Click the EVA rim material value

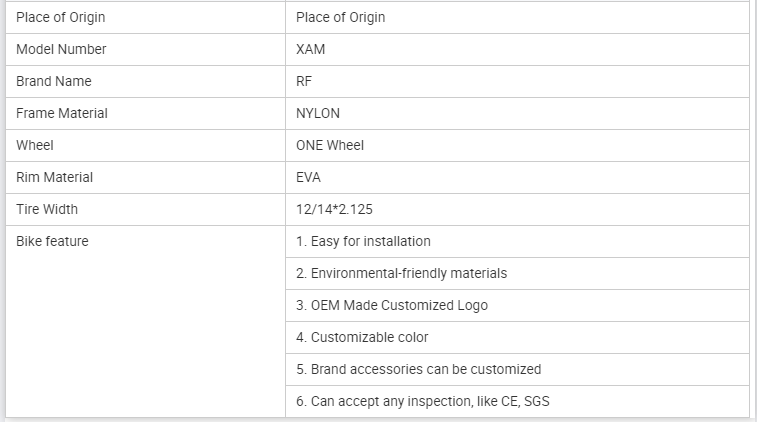coord(308,177)
